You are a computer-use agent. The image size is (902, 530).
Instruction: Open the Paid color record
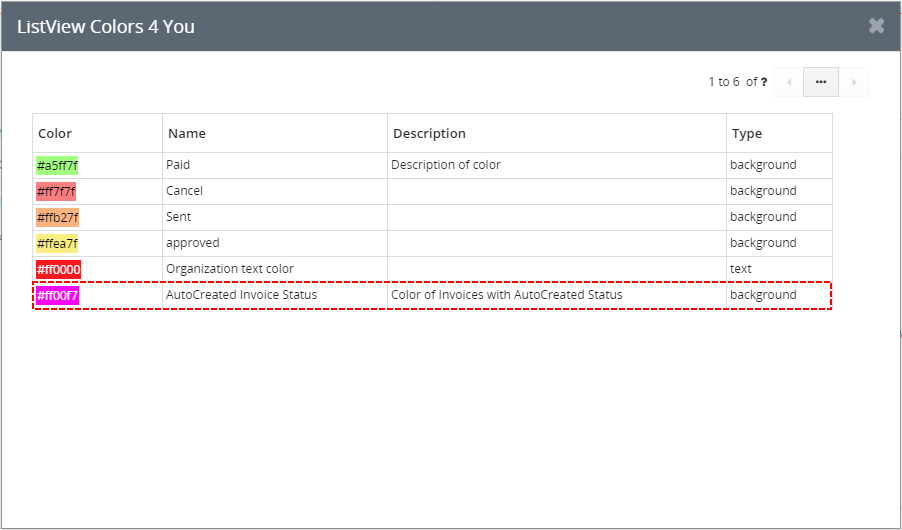(178, 165)
